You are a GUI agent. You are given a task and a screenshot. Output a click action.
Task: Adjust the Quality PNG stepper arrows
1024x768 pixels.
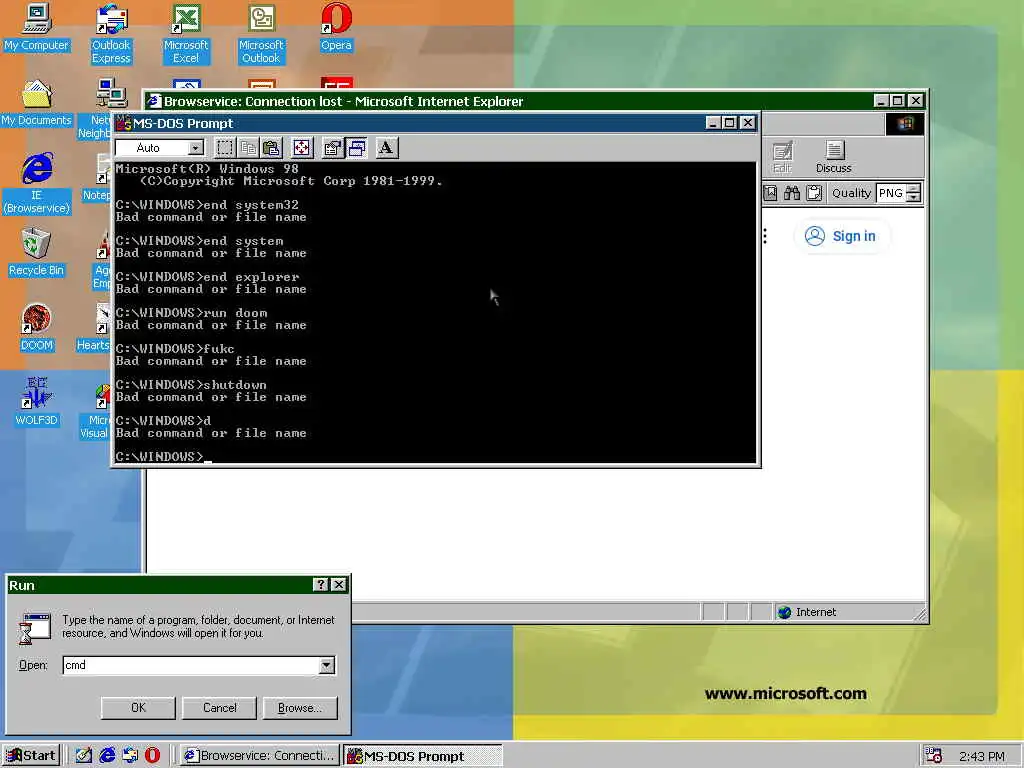point(914,193)
